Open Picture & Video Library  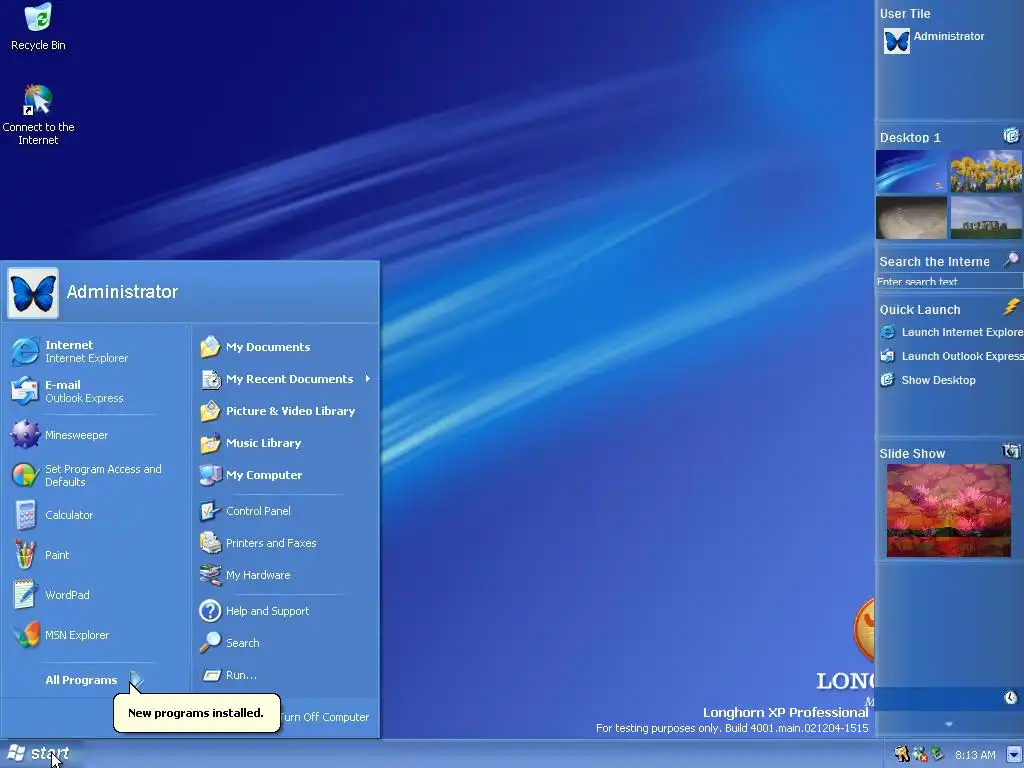pyautogui.click(x=278, y=411)
